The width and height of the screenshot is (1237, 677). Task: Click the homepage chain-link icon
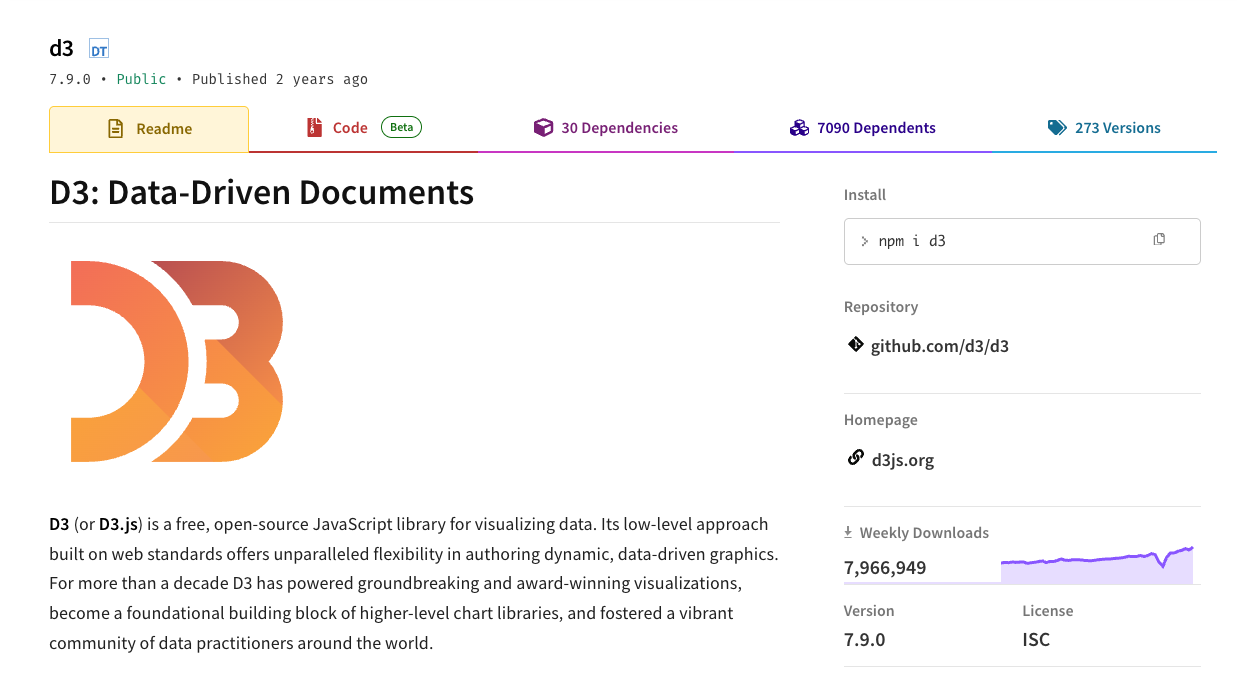coord(855,458)
